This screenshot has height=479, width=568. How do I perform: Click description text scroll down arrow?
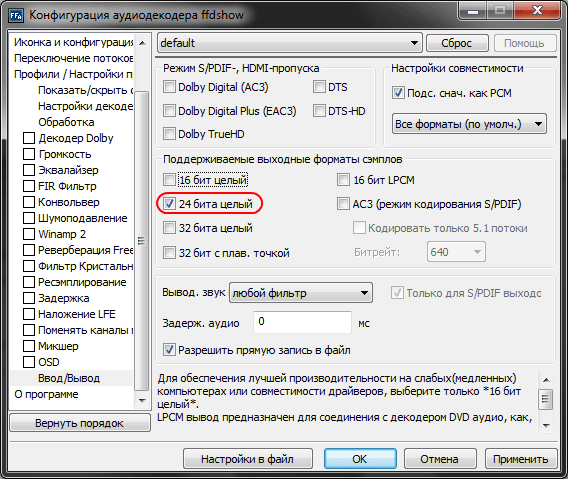tap(546, 425)
